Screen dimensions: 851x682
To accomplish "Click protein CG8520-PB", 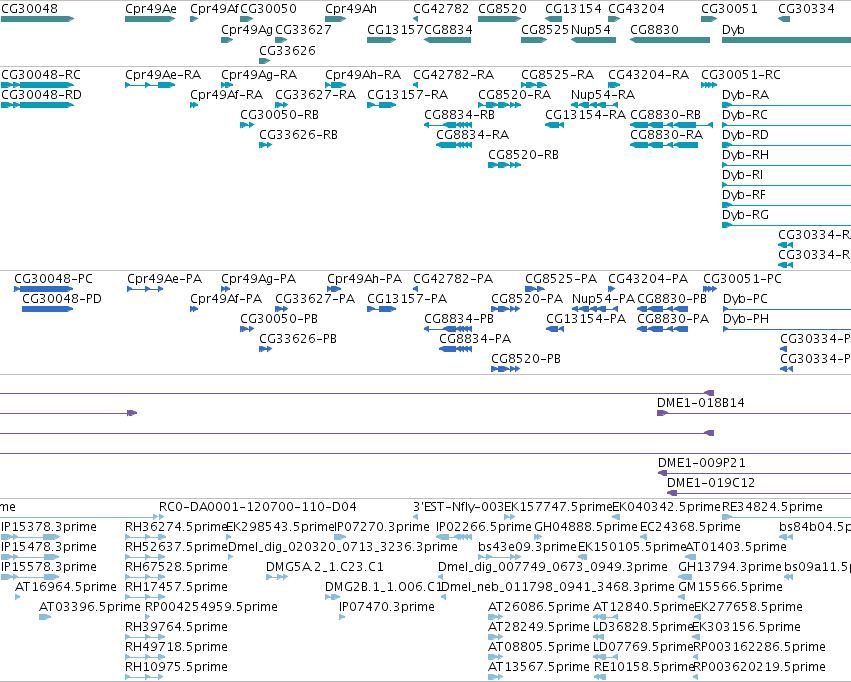I will (x=526, y=359).
